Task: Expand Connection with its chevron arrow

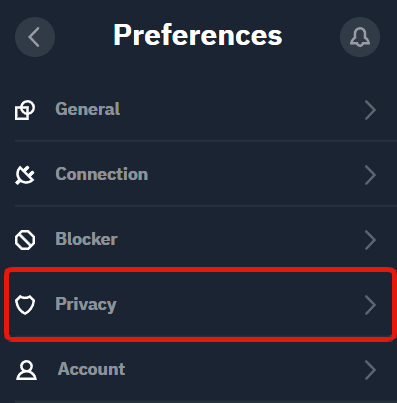Action: coord(370,175)
